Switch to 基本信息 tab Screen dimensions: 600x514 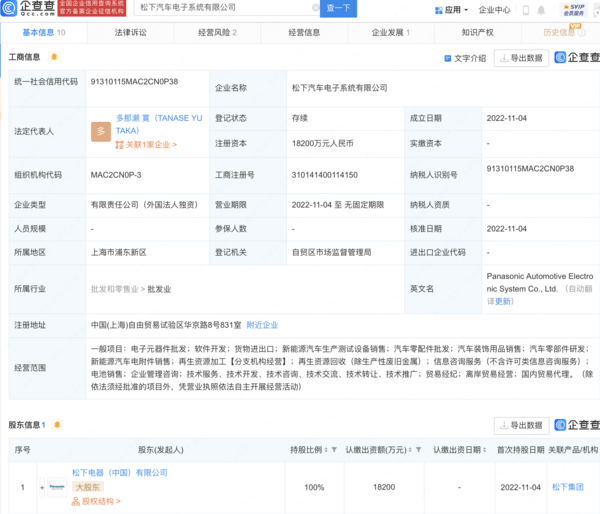click(x=44, y=33)
